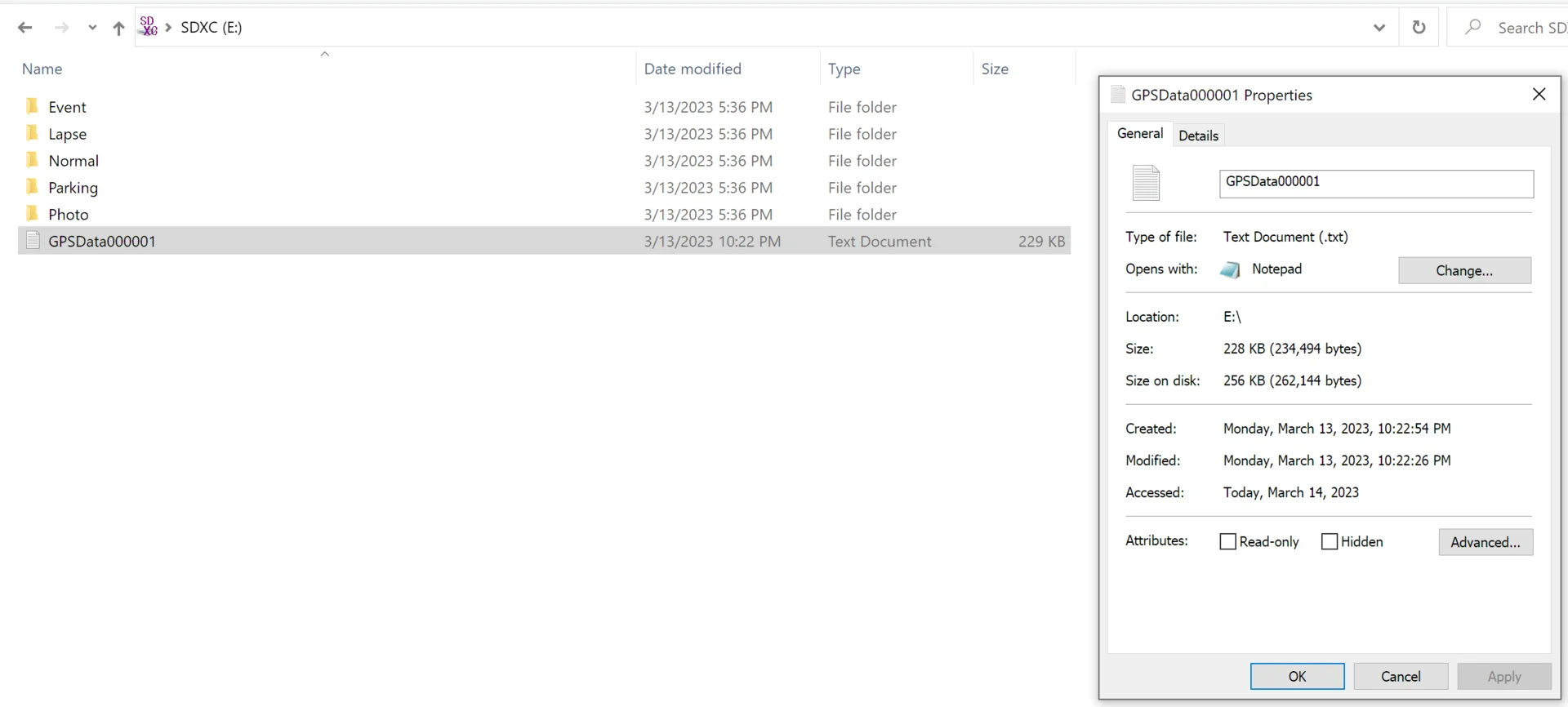1568x707 pixels.
Task: Click the GPSData000001 text file icon
Action: (x=33, y=240)
